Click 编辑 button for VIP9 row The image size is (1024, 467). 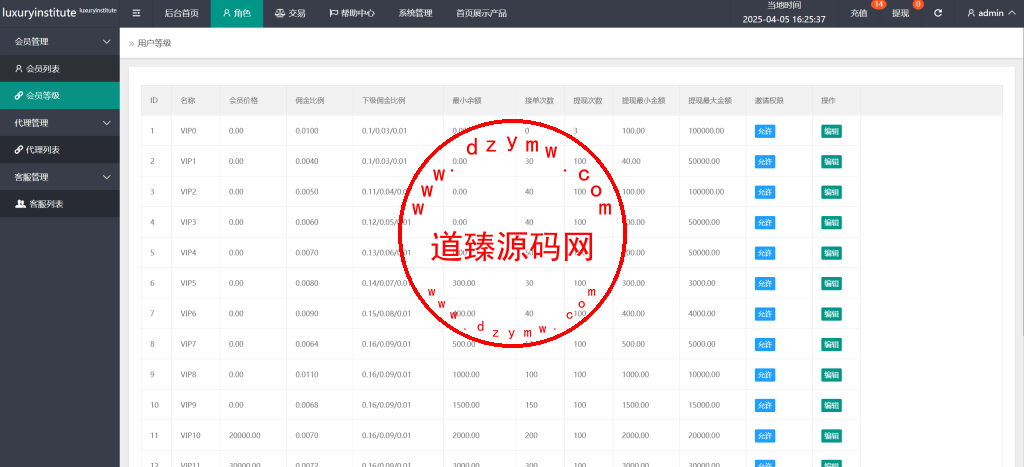[831, 406]
